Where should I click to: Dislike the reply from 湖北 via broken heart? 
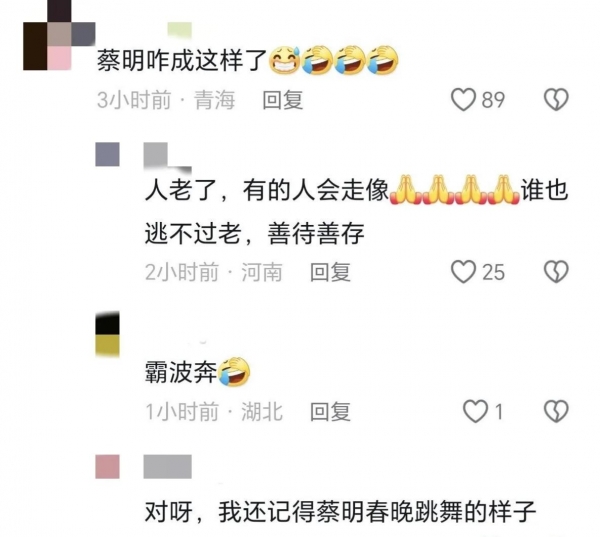point(556,411)
